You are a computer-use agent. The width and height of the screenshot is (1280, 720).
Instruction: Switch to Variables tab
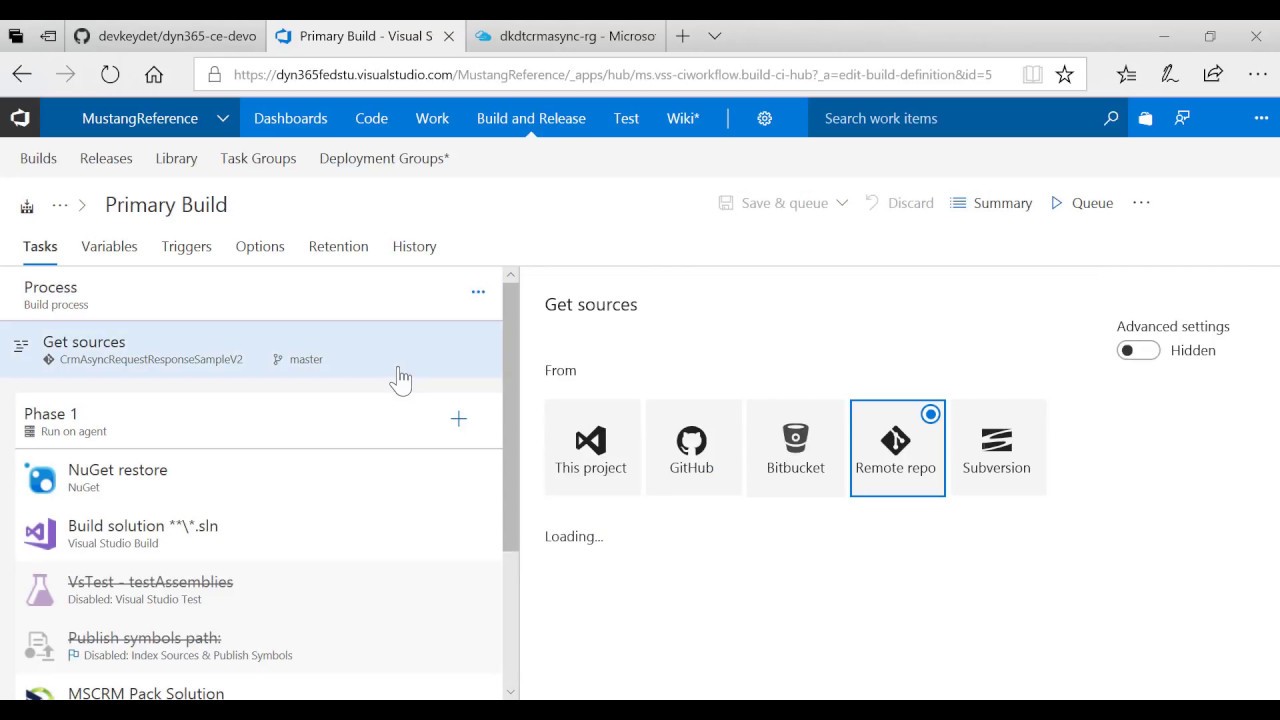point(109,246)
